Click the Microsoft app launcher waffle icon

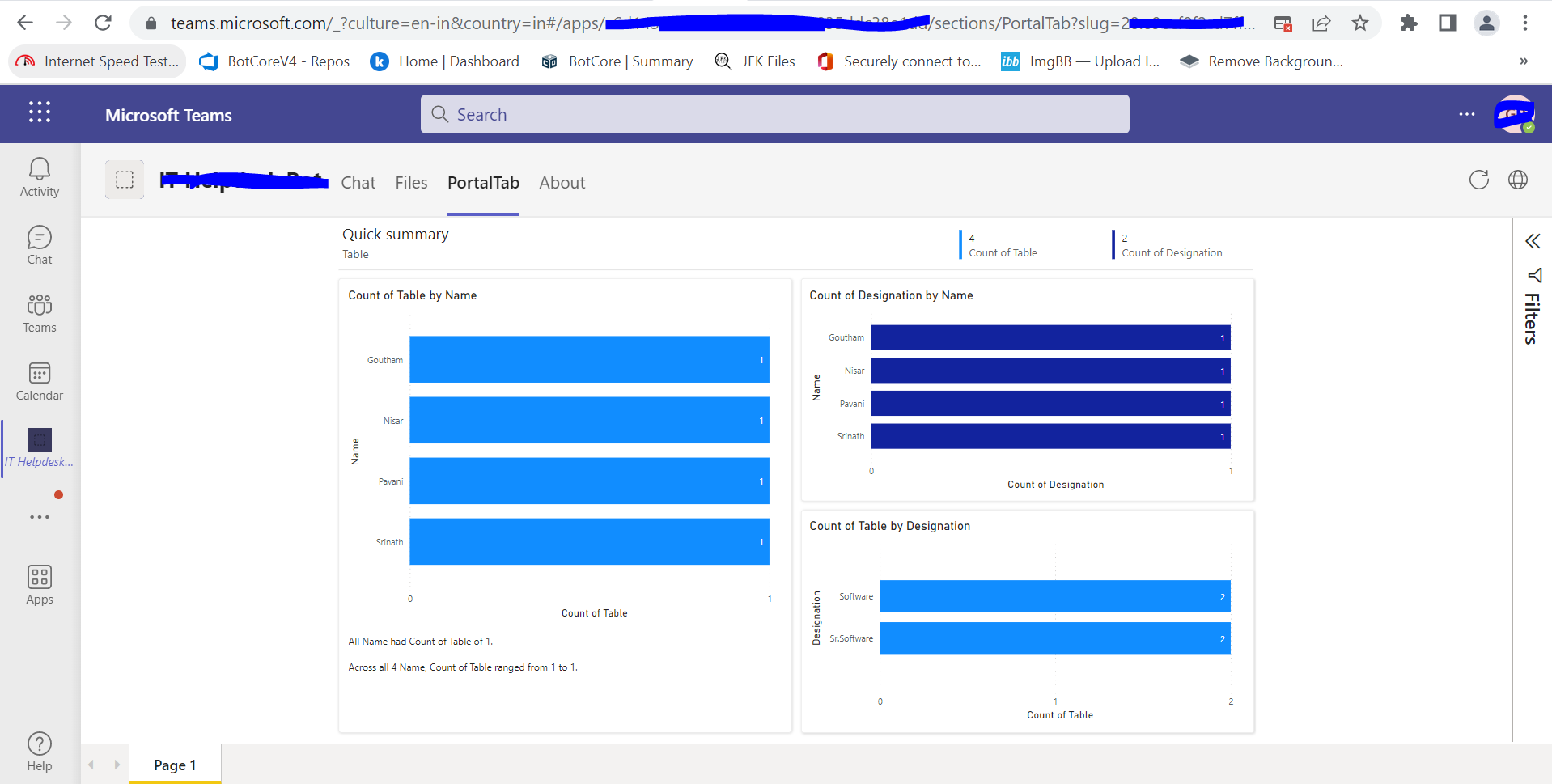pos(39,113)
